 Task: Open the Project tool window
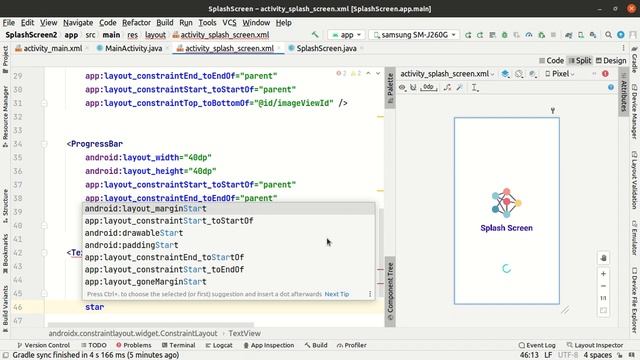point(5,59)
